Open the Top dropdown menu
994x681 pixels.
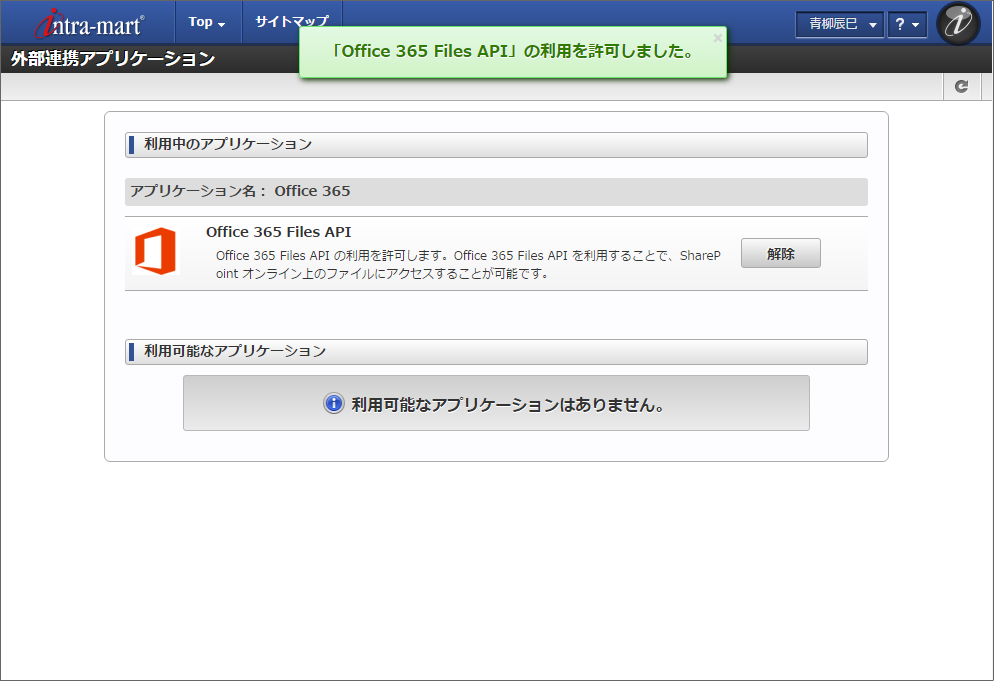(x=207, y=22)
